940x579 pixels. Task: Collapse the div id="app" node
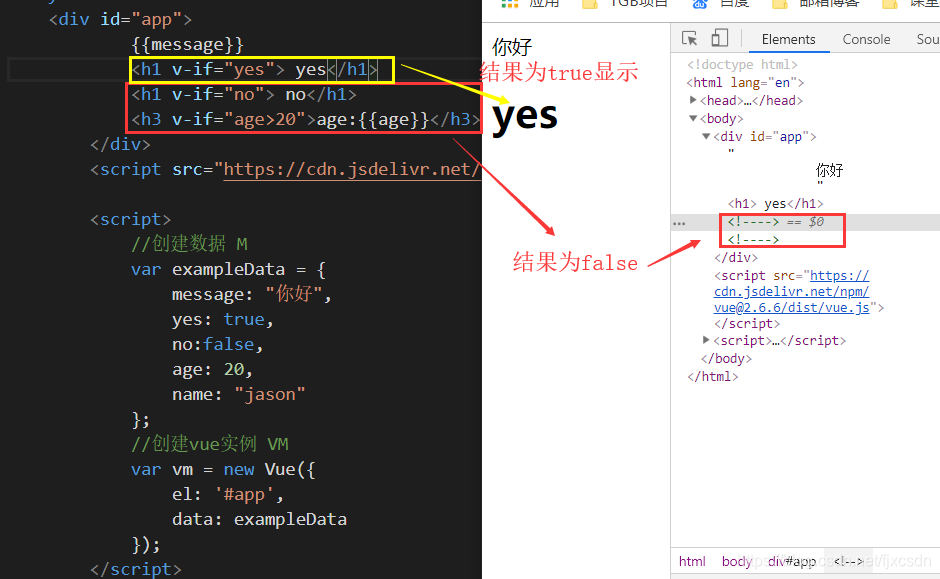706,136
